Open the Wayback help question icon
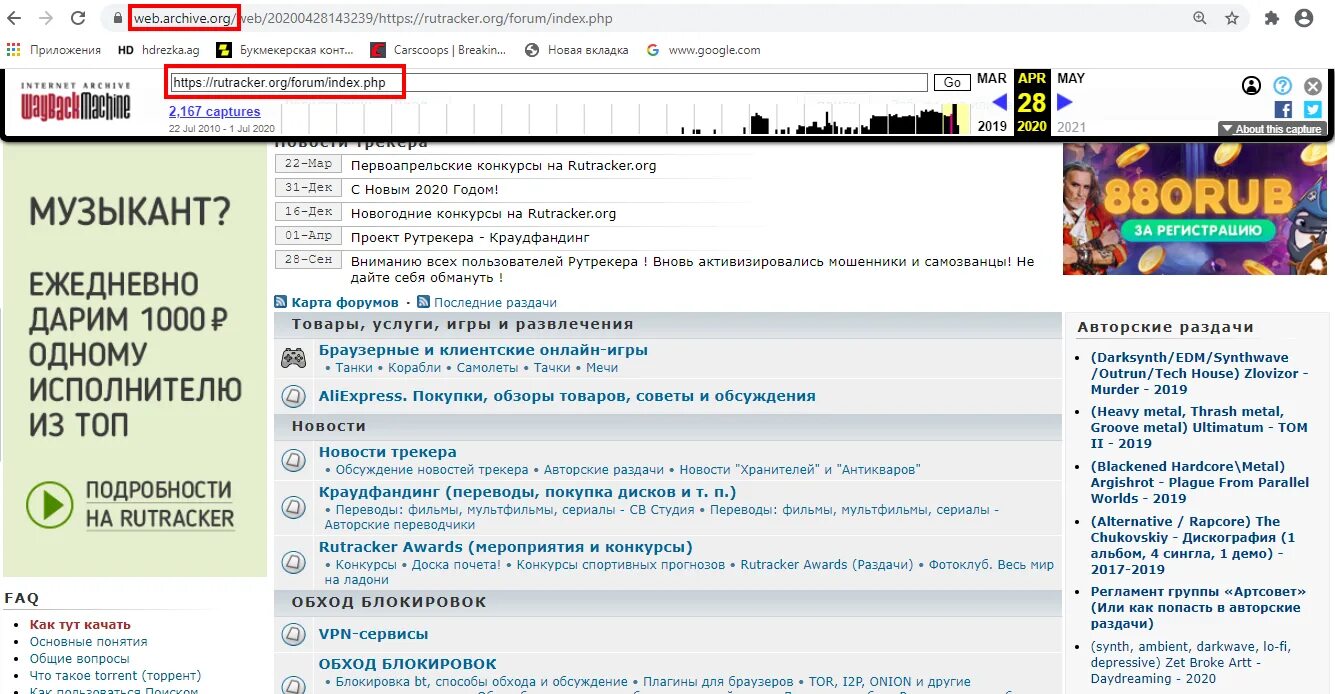 tap(1282, 86)
